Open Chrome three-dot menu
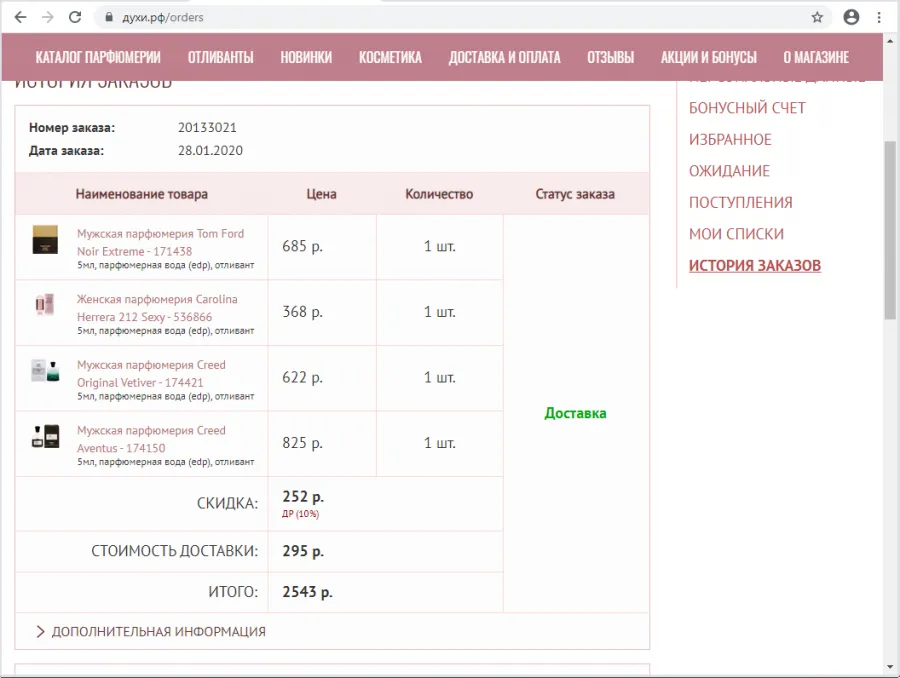Viewport: 900px width, 678px height. (879, 17)
